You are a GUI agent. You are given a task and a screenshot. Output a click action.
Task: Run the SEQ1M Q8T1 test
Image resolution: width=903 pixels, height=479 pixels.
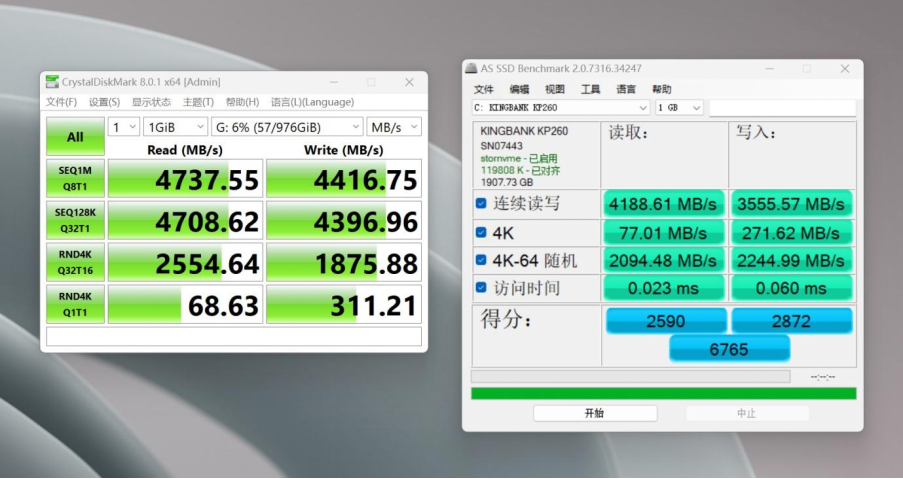pyautogui.click(x=75, y=178)
